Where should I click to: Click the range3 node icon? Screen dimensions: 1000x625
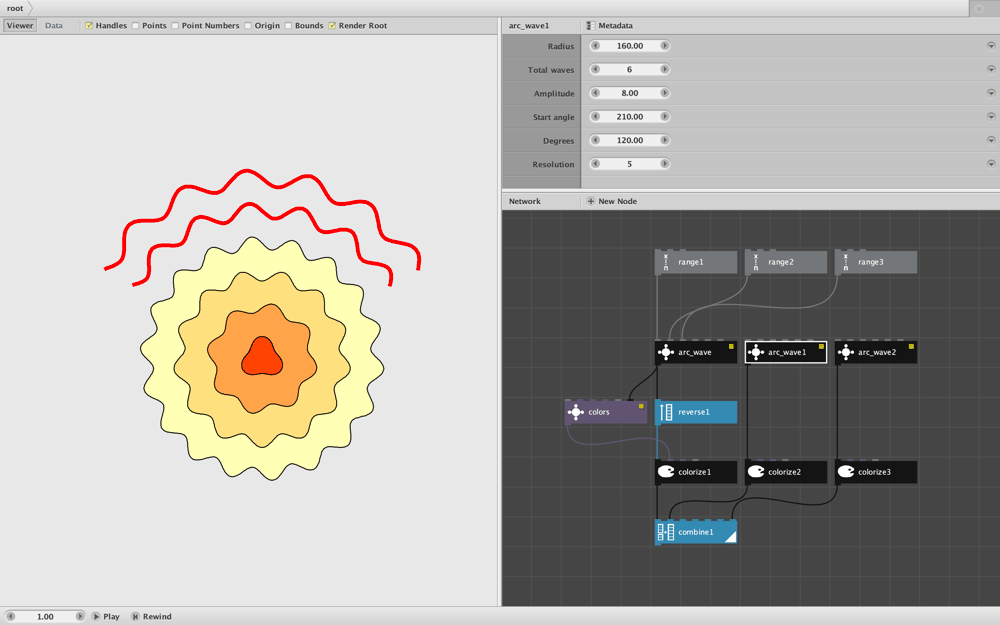[846, 262]
